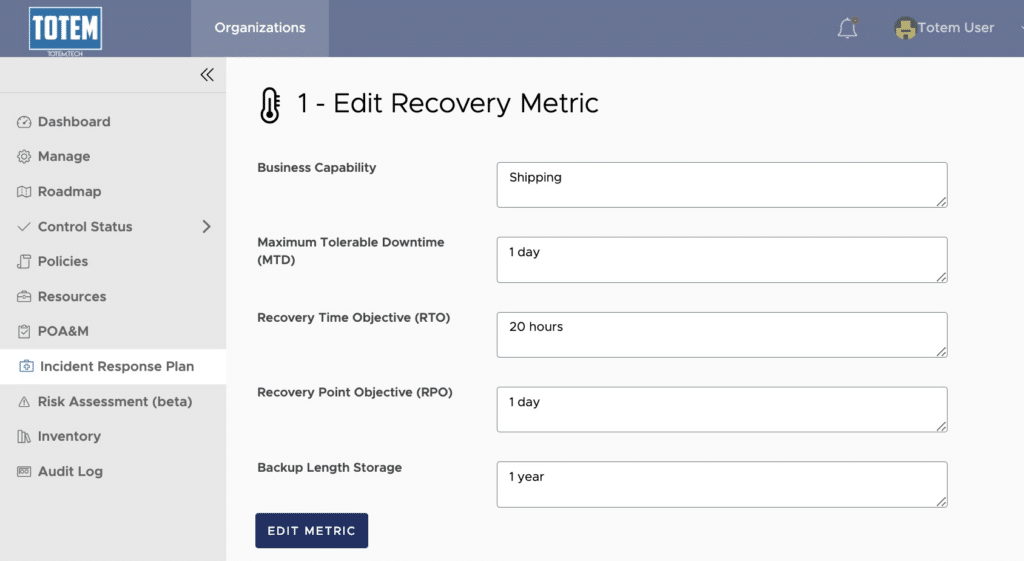Click the Totem User avatar icon
Screen dimensions: 1024x561
point(905,28)
